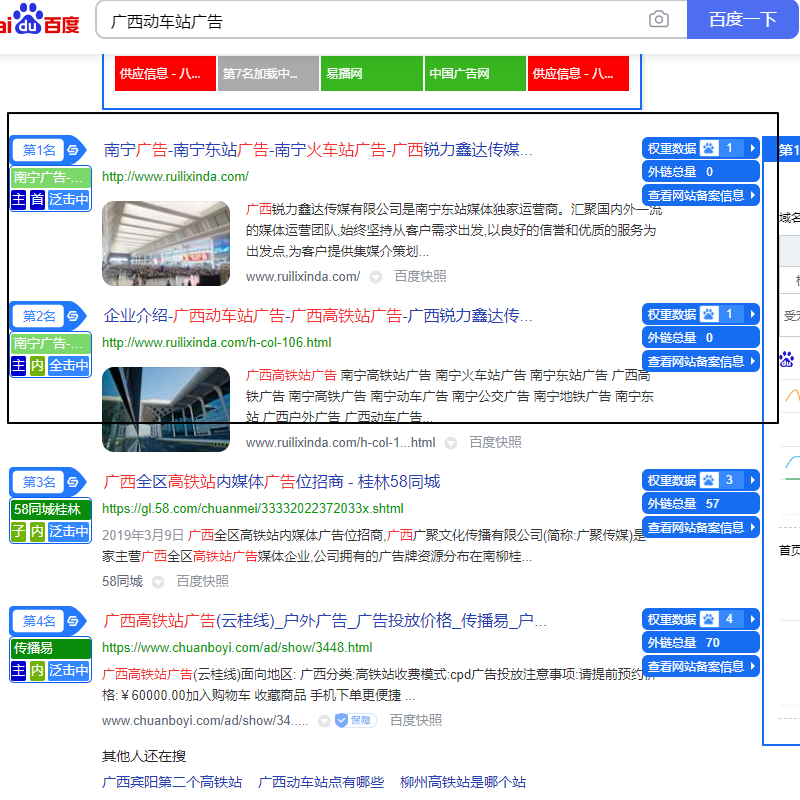Open URL ruilixinda.com/h-col-106.html

[x=217, y=342]
